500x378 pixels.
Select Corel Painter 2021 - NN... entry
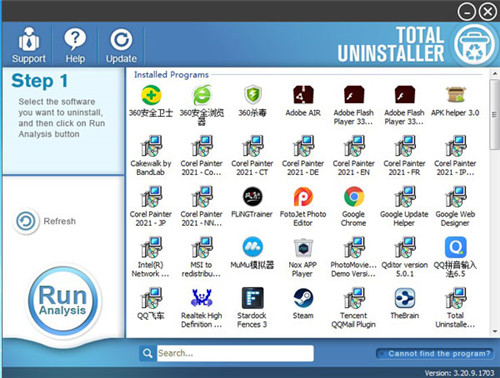[x=202, y=206]
